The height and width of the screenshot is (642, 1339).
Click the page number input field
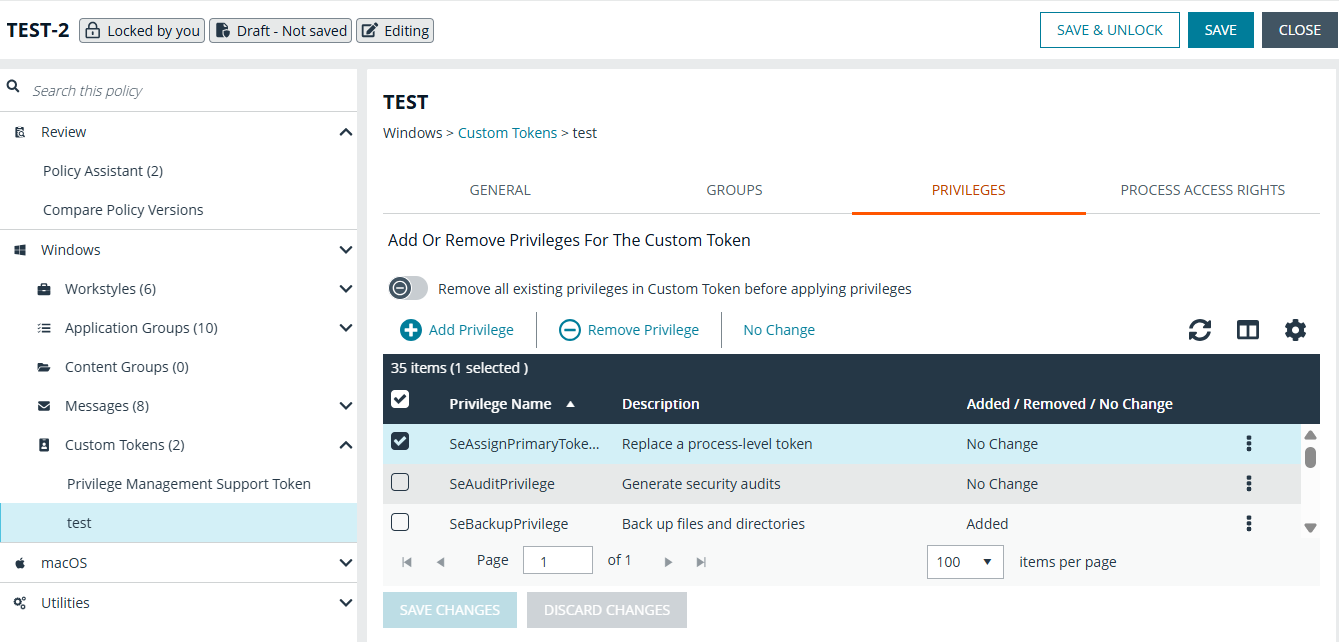tap(558, 561)
